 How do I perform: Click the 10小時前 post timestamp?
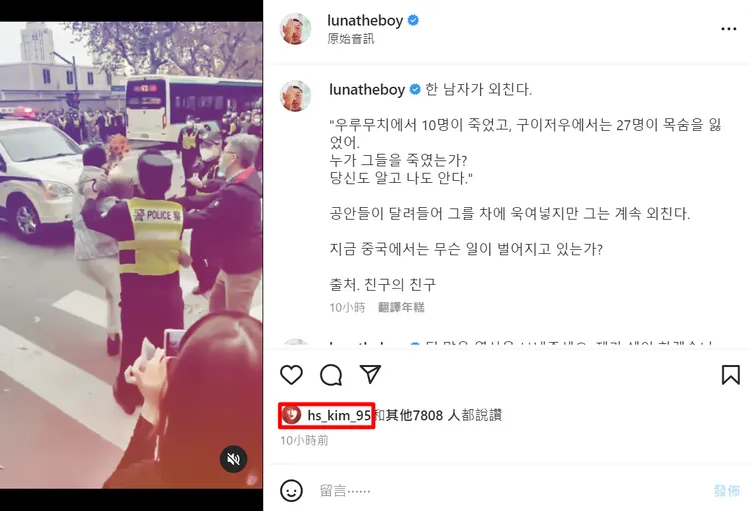point(304,440)
